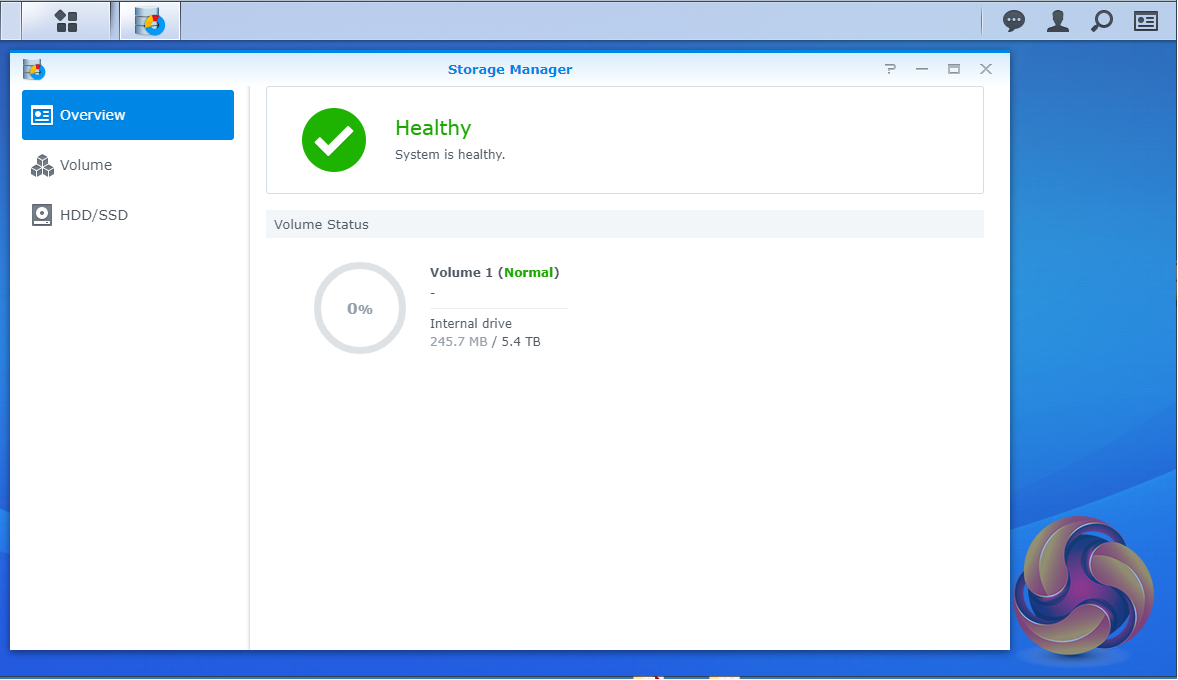
Task: Switch to the Volume section
Action: (x=128, y=165)
